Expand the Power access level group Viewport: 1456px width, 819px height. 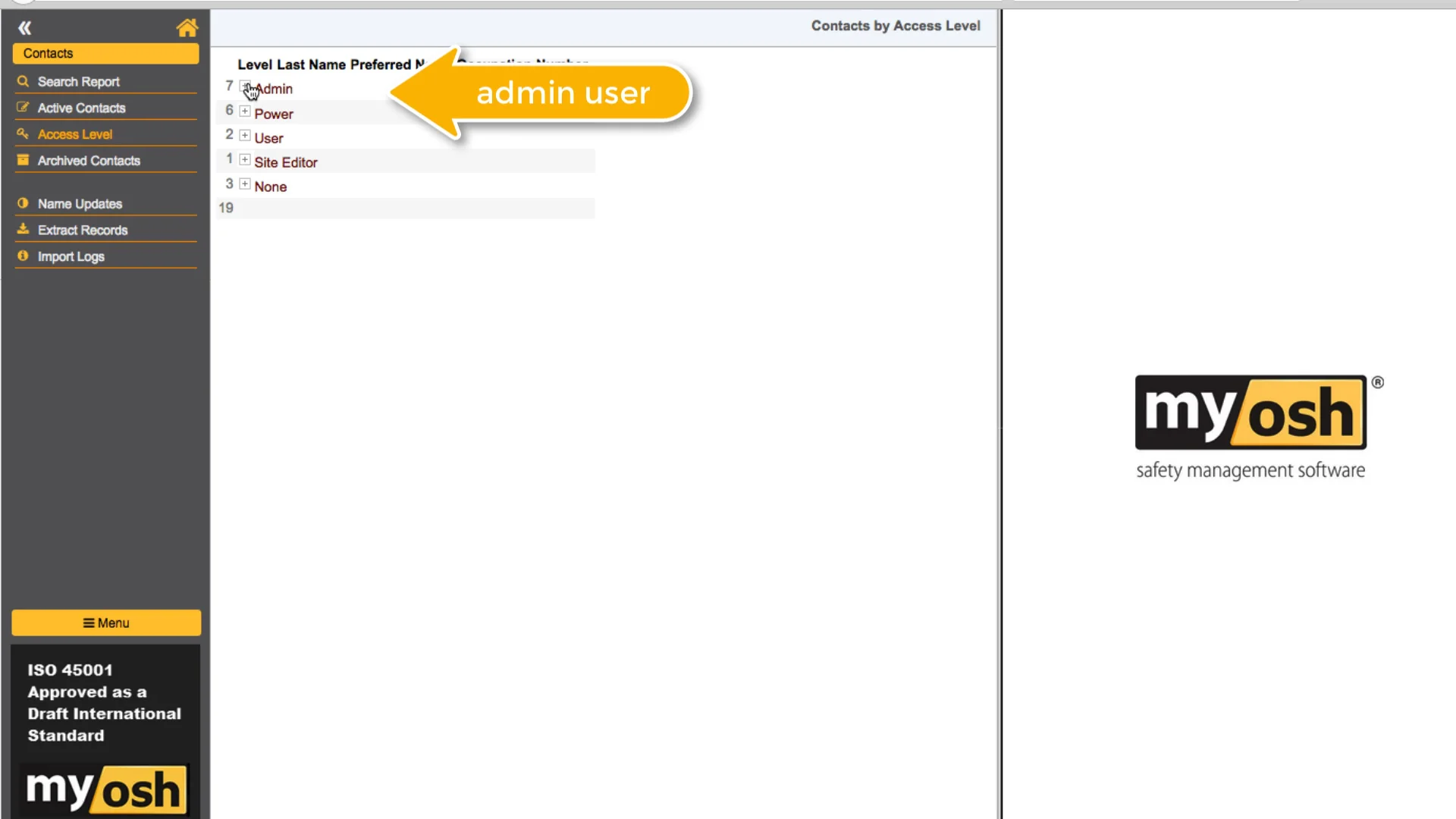[x=245, y=111]
